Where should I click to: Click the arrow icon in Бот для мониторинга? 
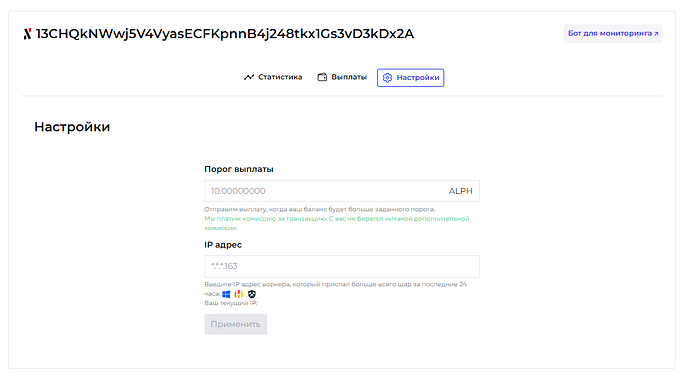click(x=656, y=33)
